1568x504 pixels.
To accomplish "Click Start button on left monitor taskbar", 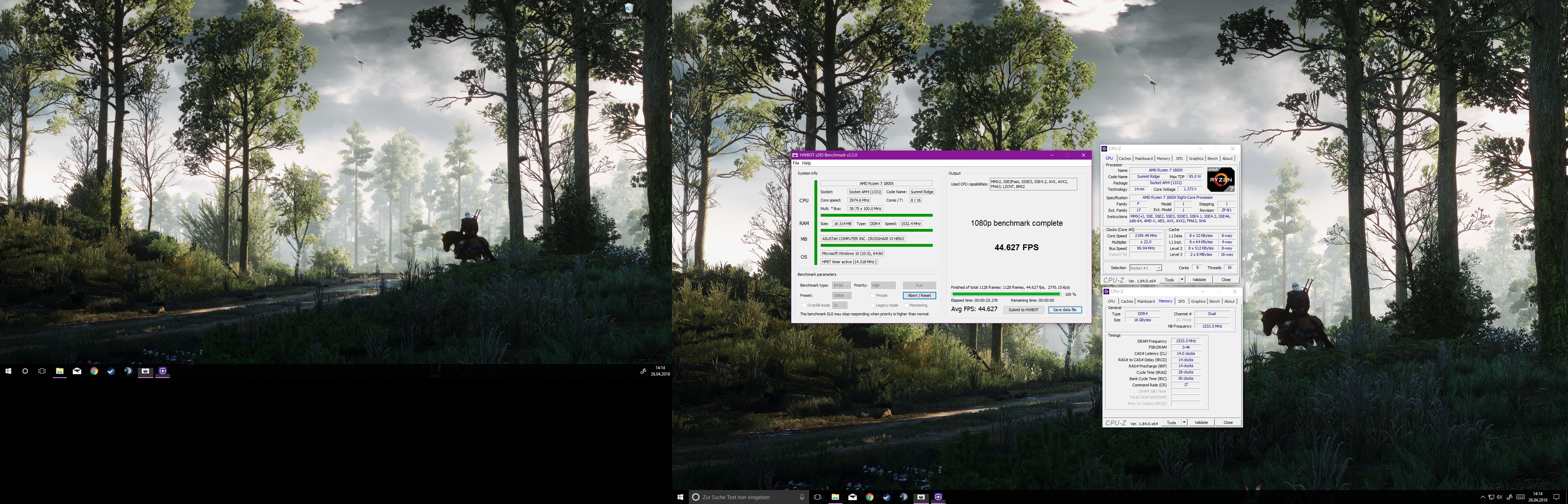I will coord(8,371).
